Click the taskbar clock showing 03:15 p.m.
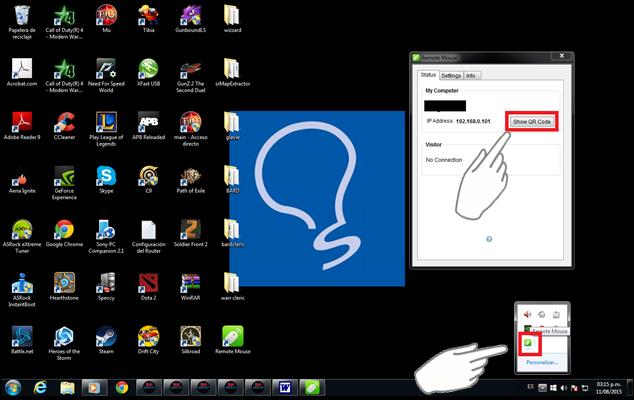634x400 pixels. (x=609, y=388)
